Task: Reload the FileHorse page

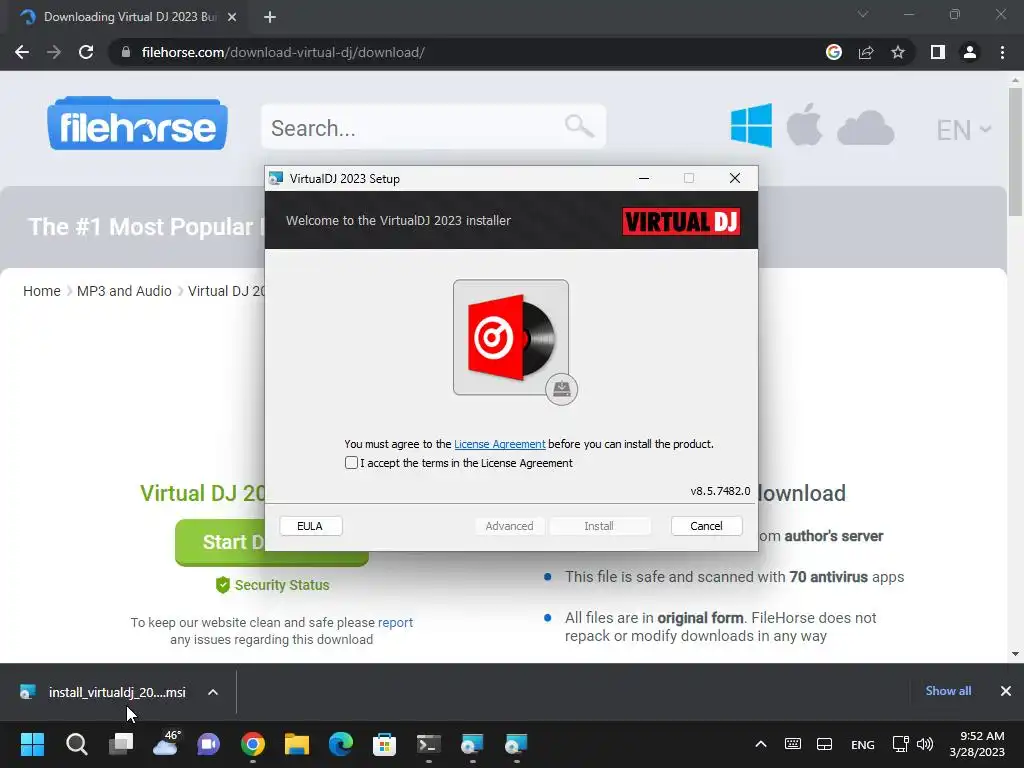Action: click(x=86, y=52)
